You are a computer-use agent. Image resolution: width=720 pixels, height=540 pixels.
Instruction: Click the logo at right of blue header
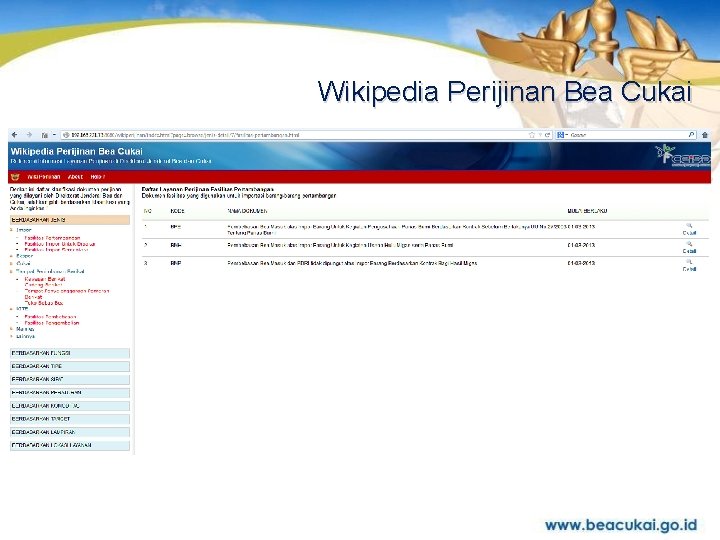(682, 156)
